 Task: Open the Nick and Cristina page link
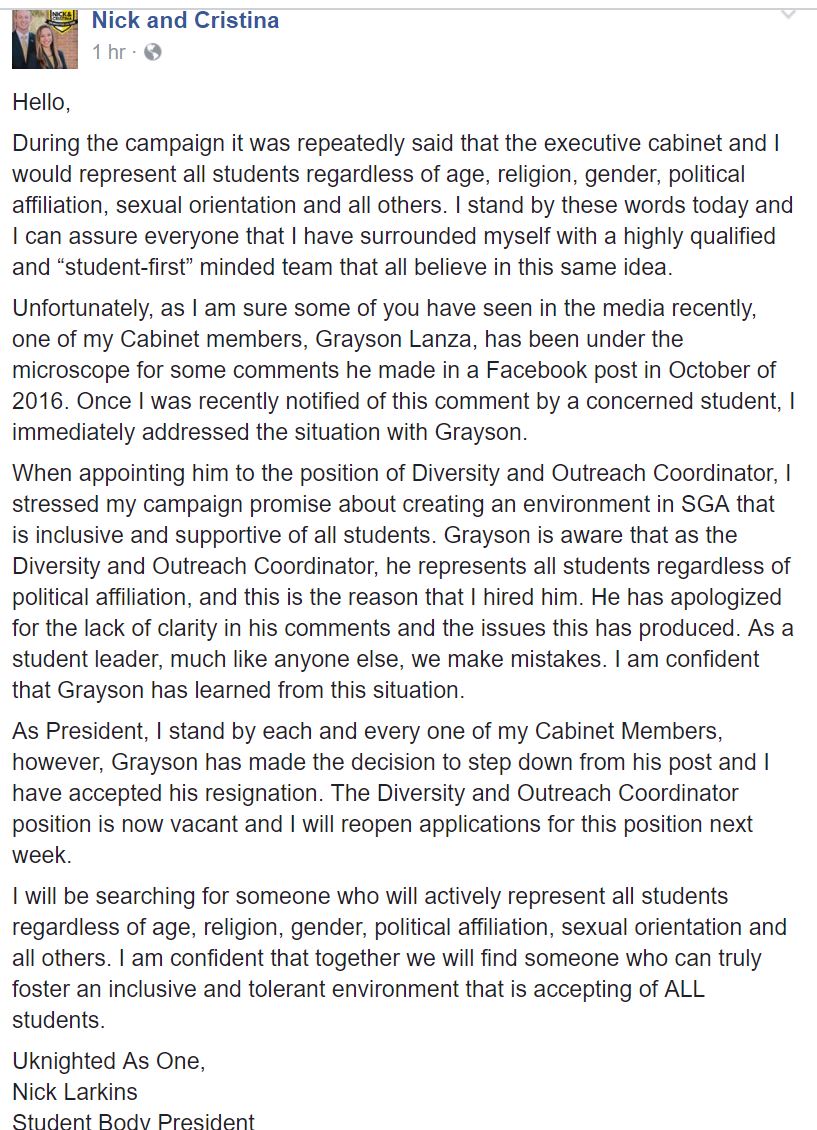185,20
